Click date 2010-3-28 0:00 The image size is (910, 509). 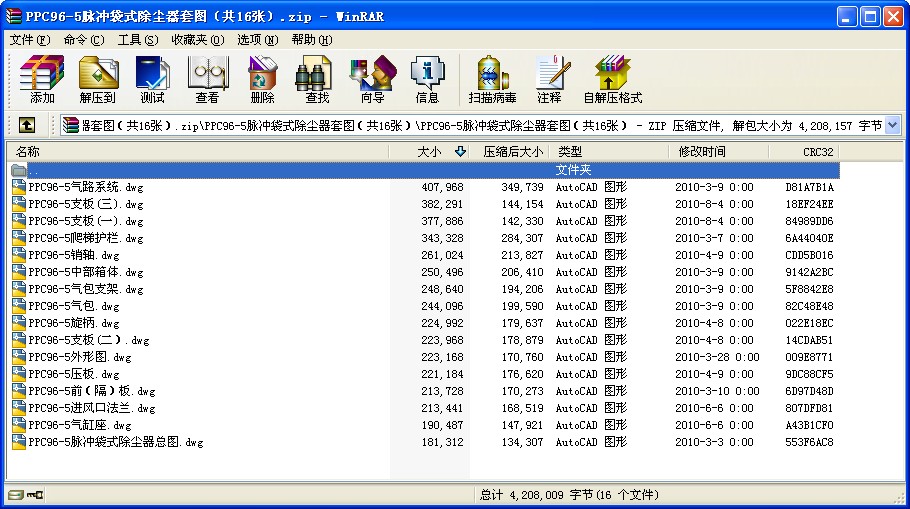click(x=717, y=357)
